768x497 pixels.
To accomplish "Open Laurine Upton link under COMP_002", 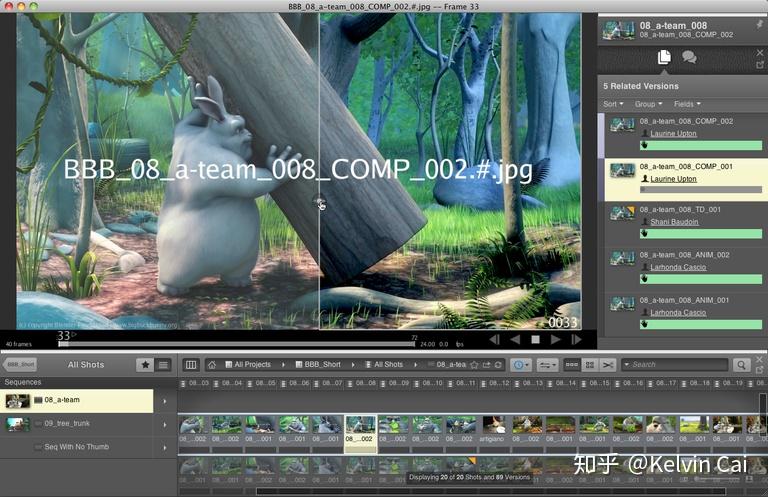I will click(673, 134).
